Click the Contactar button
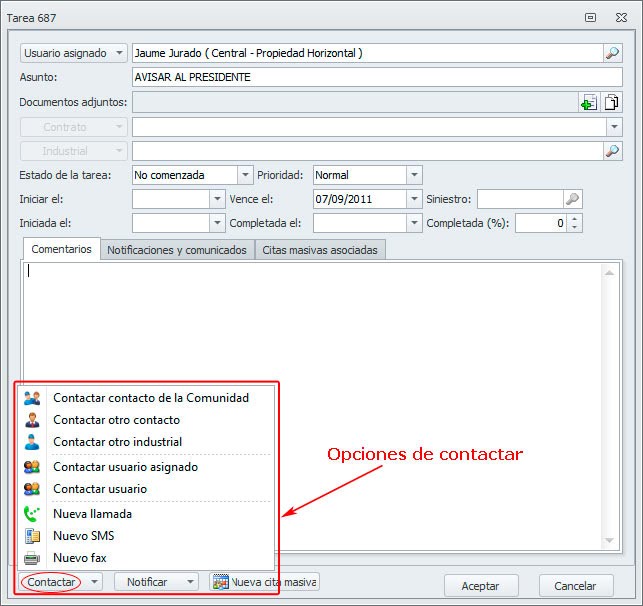This screenshot has height=606, width=643. click(52, 582)
